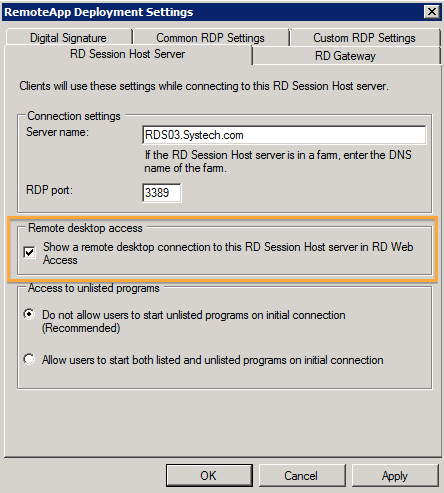Viewport: 444px width, 493px height.
Task: Choose Allow users to start listed and unlisted programs
Action: point(29,359)
